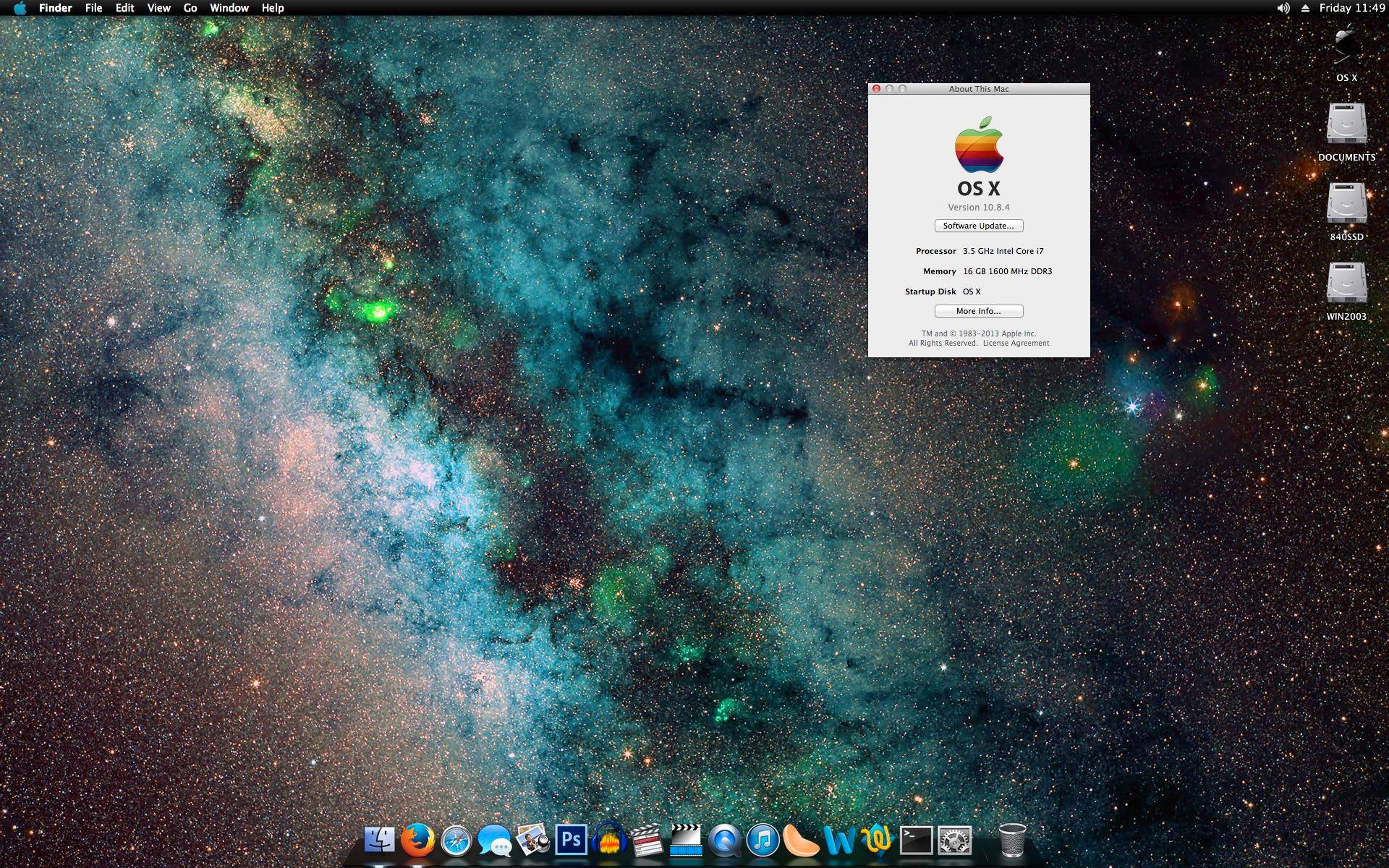The image size is (1389, 868).
Task: Open the Help menu
Action: [x=273, y=8]
